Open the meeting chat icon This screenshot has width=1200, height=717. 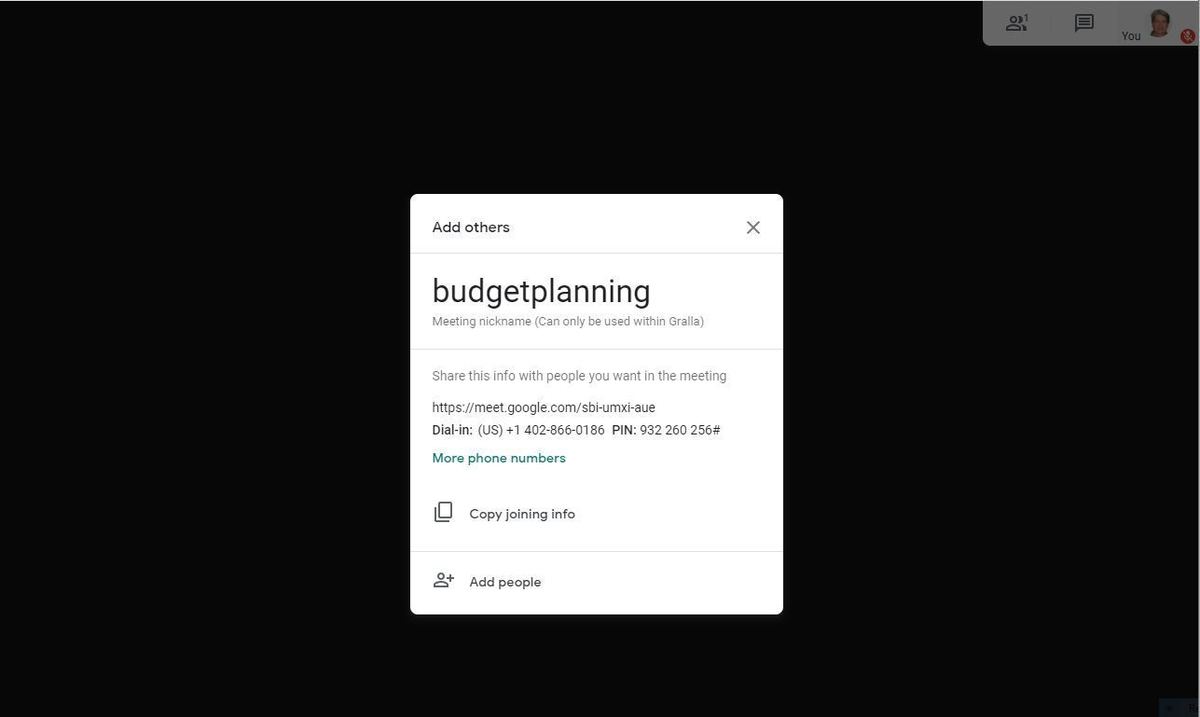point(1084,23)
